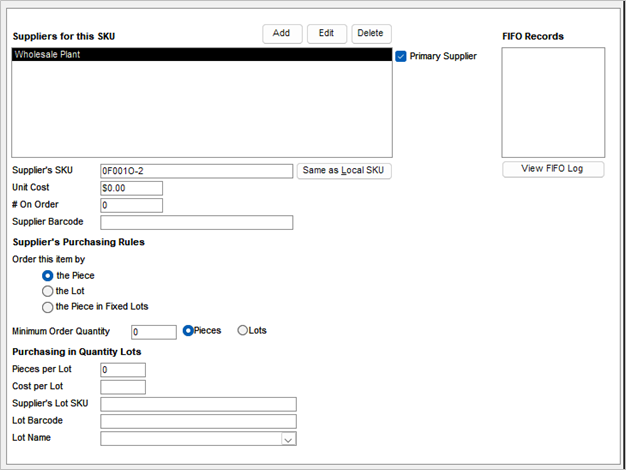Select Wholesale Plant in suppliers list

coord(200,55)
